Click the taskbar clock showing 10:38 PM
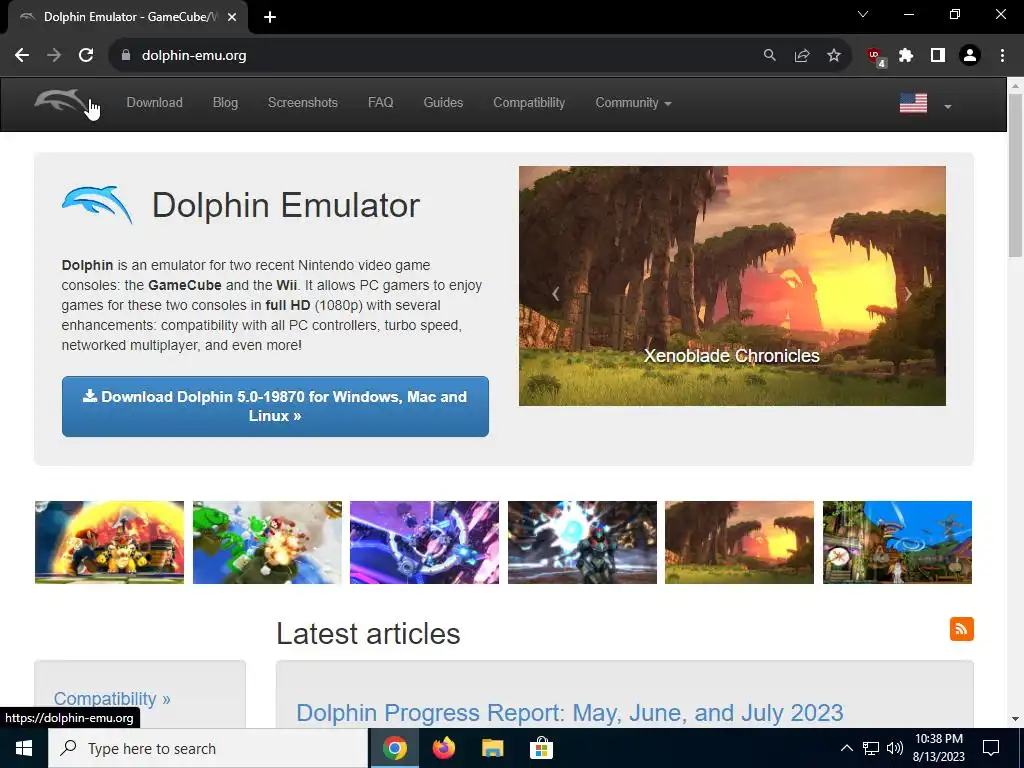1024x768 pixels. click(938, 748)
